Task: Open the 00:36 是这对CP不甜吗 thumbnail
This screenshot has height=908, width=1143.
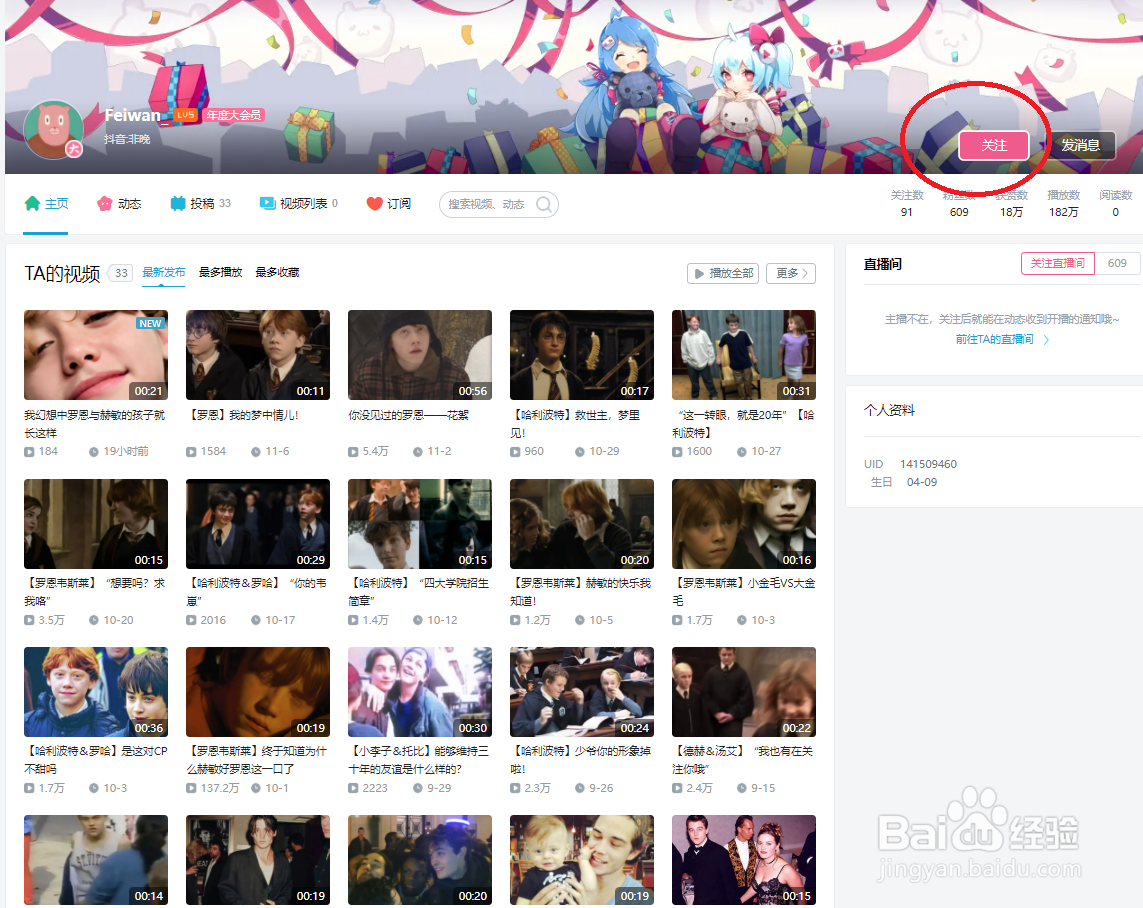Action: [95, 692]
